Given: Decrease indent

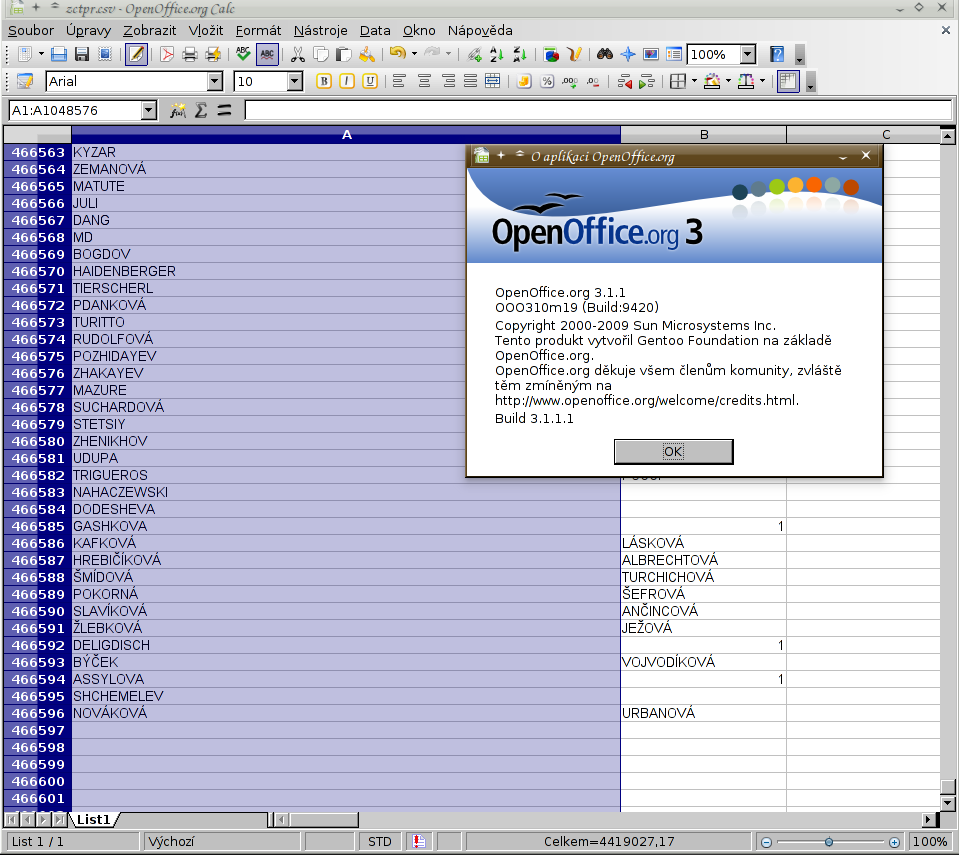Looking at the screenshot, I should pos(624,81).
